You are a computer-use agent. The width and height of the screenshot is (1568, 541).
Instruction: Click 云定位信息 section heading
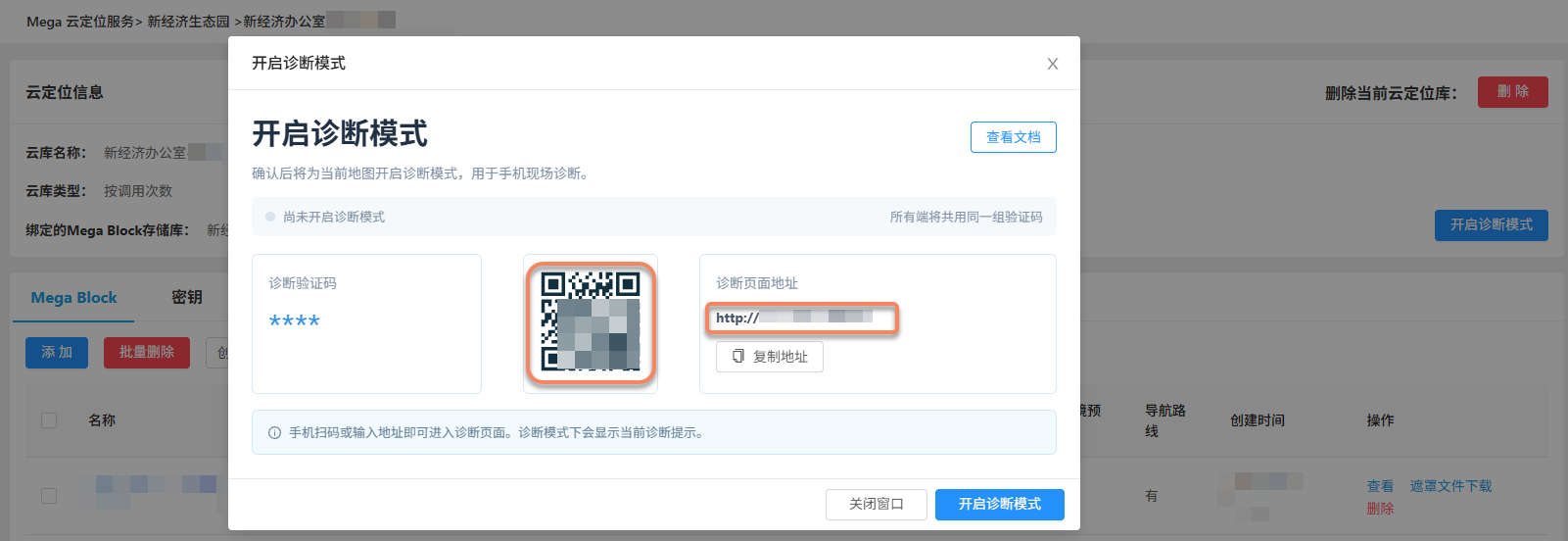[x=65, y=92]
